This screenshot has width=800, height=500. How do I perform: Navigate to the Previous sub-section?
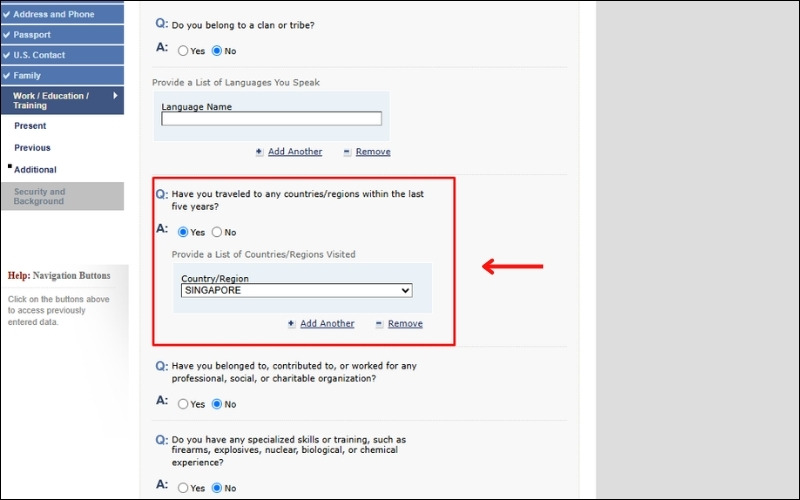click(32, 148)
